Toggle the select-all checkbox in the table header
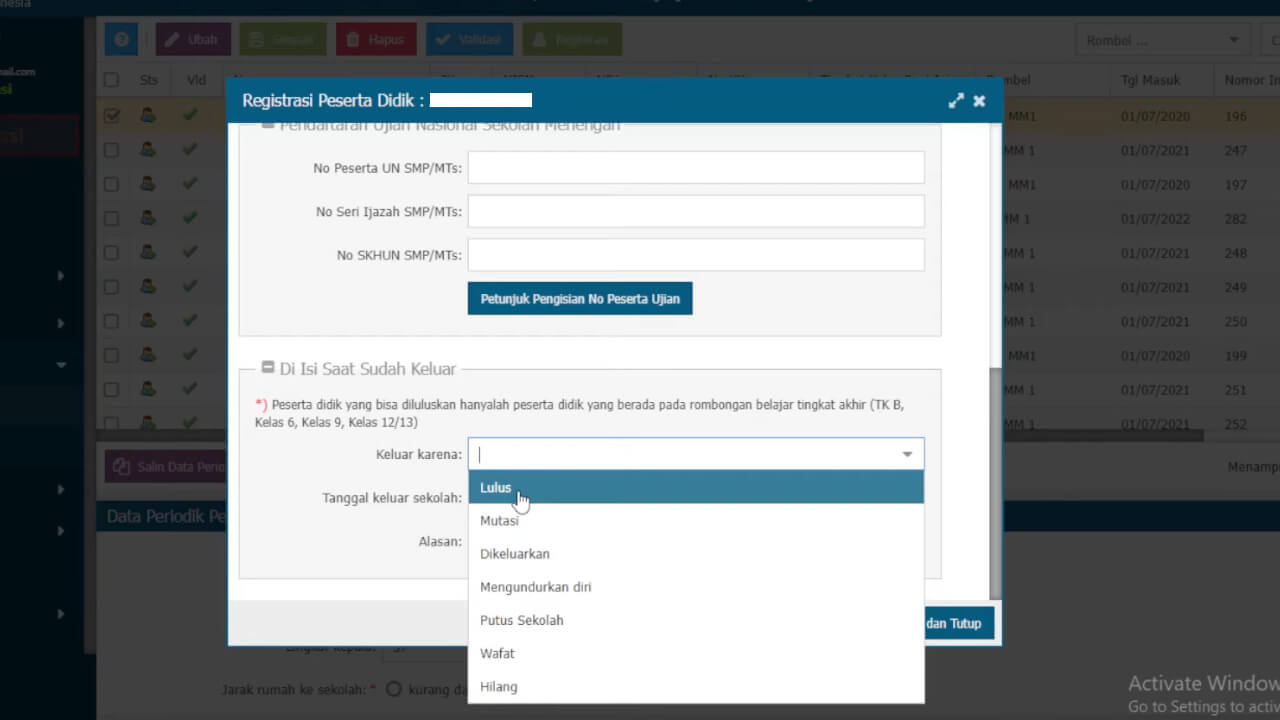The image size is (1280, 720). (x=111, y=80)
